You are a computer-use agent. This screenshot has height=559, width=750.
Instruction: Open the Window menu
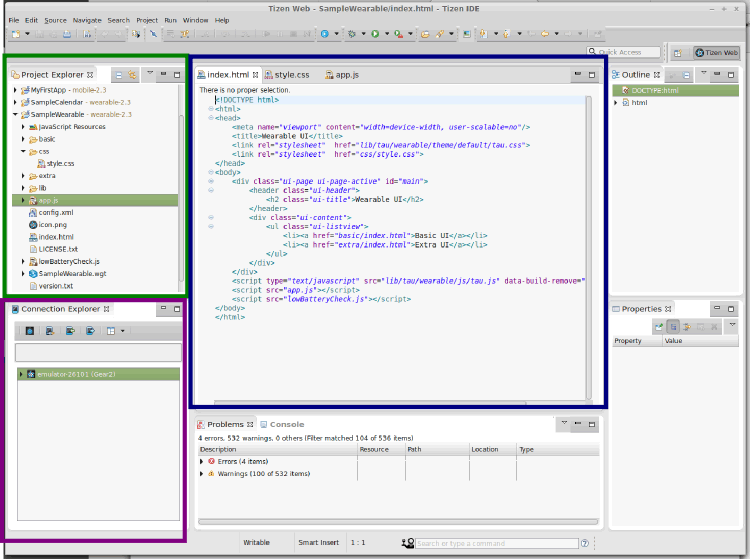[195, 20]
